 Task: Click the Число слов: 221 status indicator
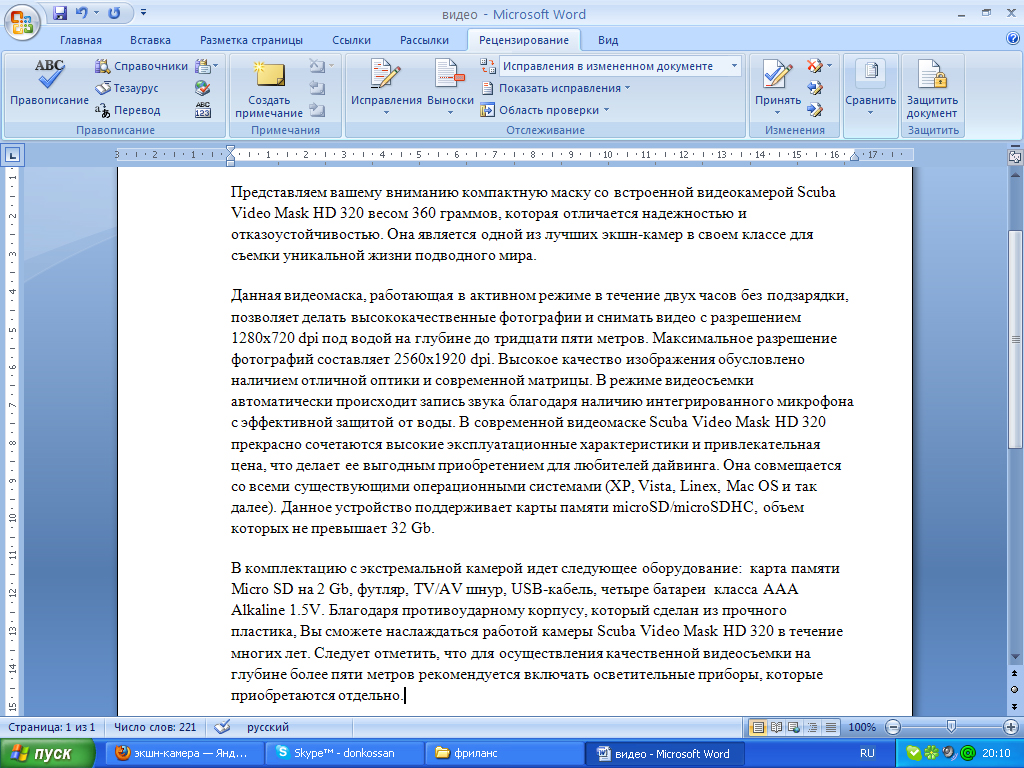pyautogui.click(x=155, y=727)
